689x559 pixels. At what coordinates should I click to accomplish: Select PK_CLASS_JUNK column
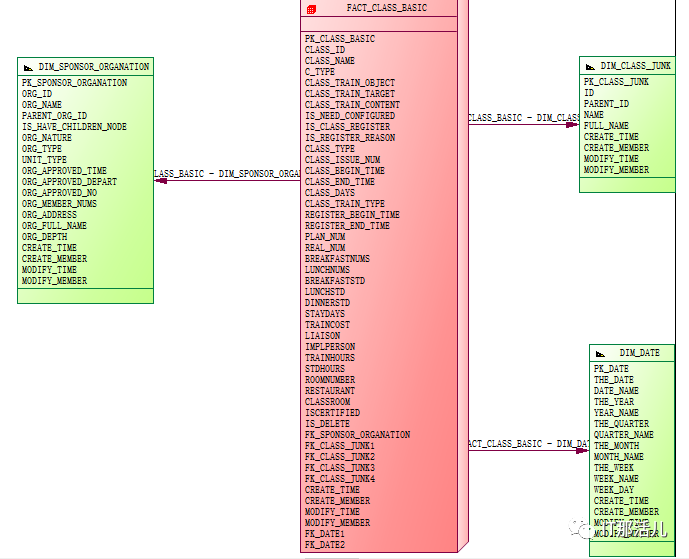(616, 82)
